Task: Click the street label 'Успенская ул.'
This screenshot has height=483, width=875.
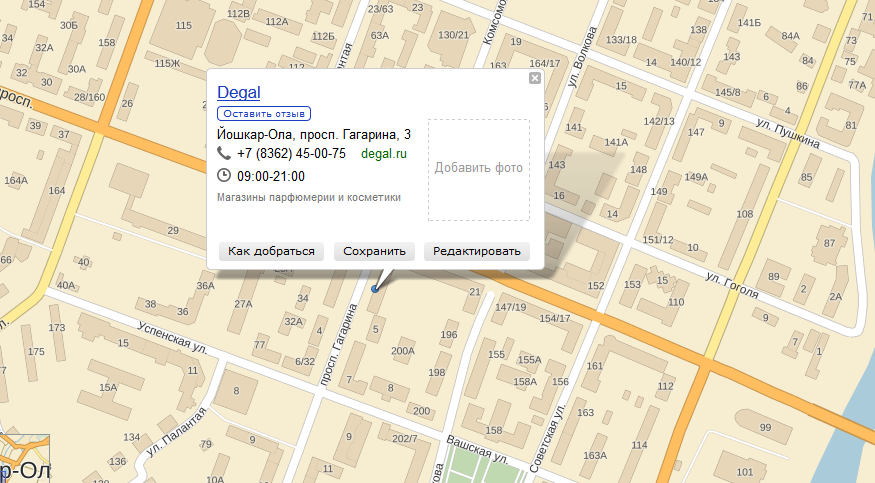Action: 172,337
